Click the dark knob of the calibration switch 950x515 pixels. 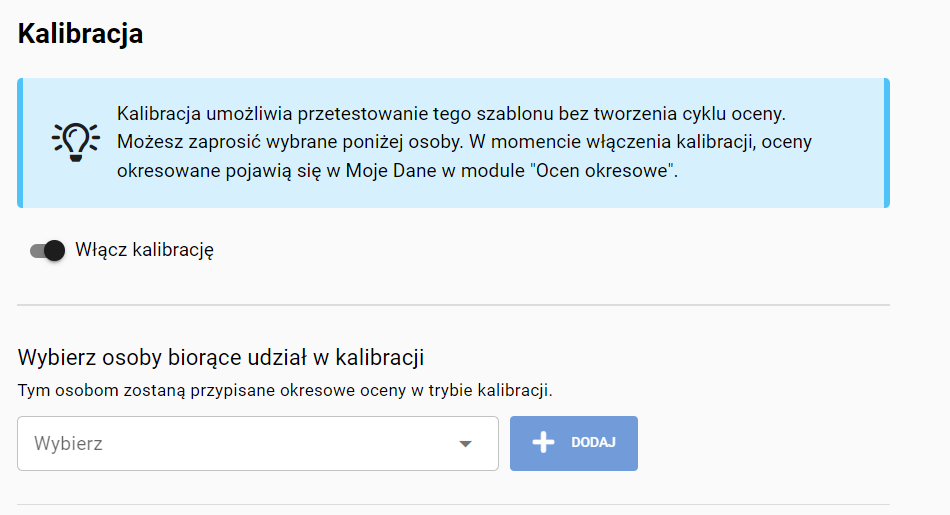tap(55, 250)
